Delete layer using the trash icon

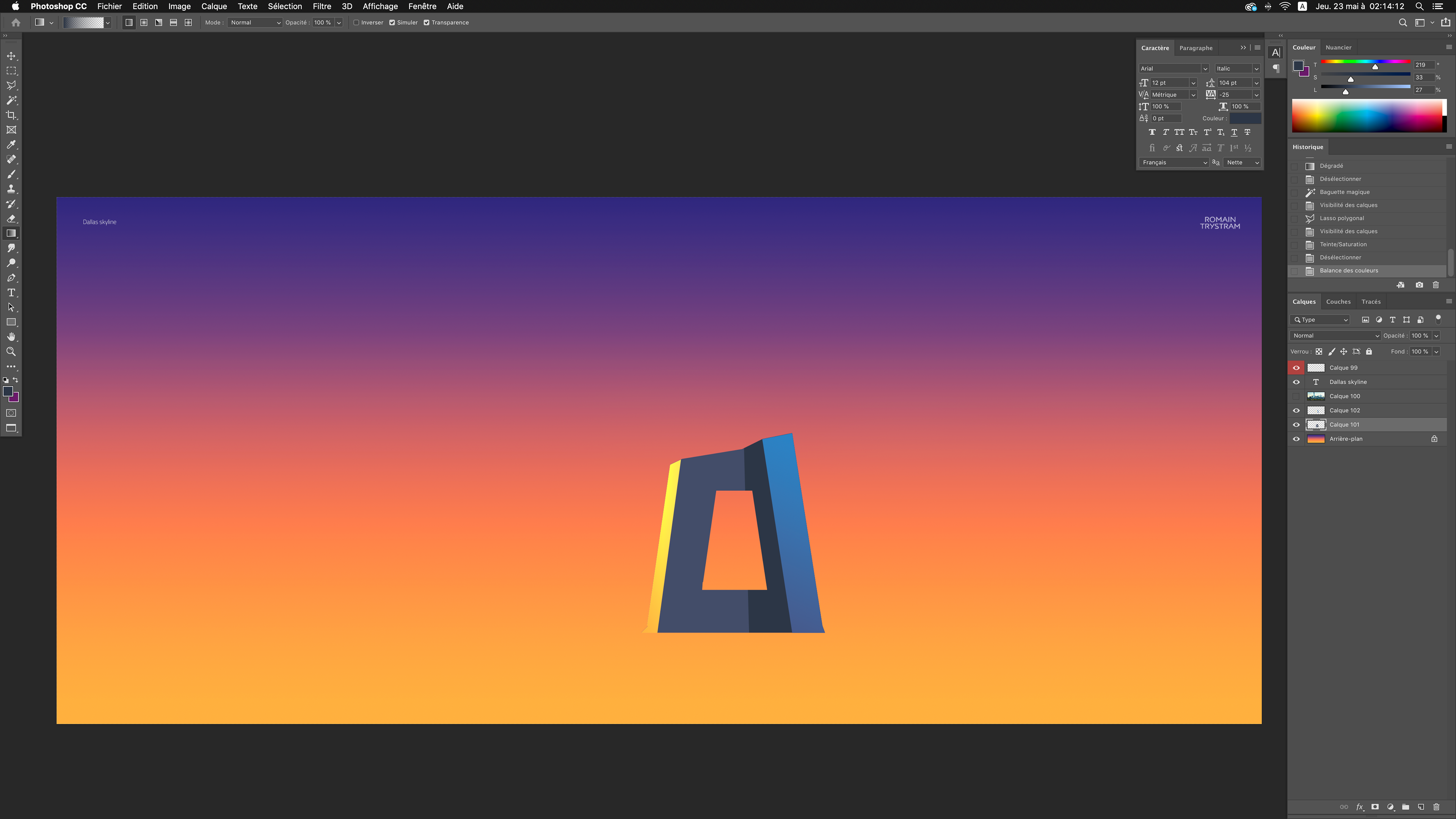(x=1436, y=806)
